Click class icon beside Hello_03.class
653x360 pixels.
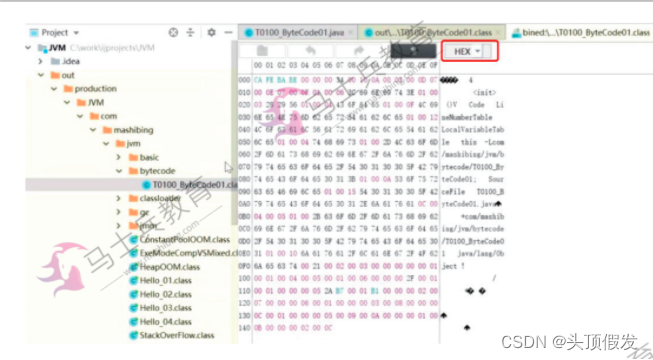(134, 308)
